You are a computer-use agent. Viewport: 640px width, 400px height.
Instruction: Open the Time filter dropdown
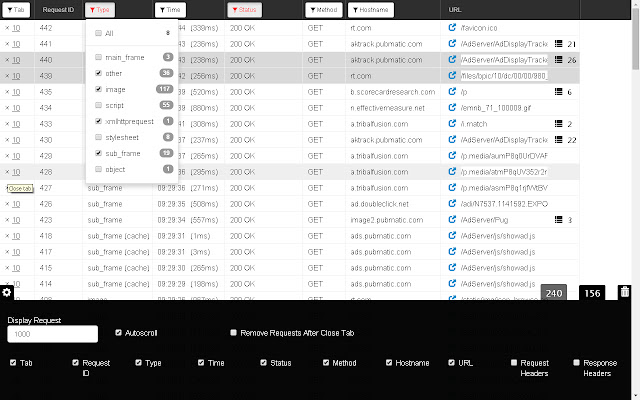170,10
